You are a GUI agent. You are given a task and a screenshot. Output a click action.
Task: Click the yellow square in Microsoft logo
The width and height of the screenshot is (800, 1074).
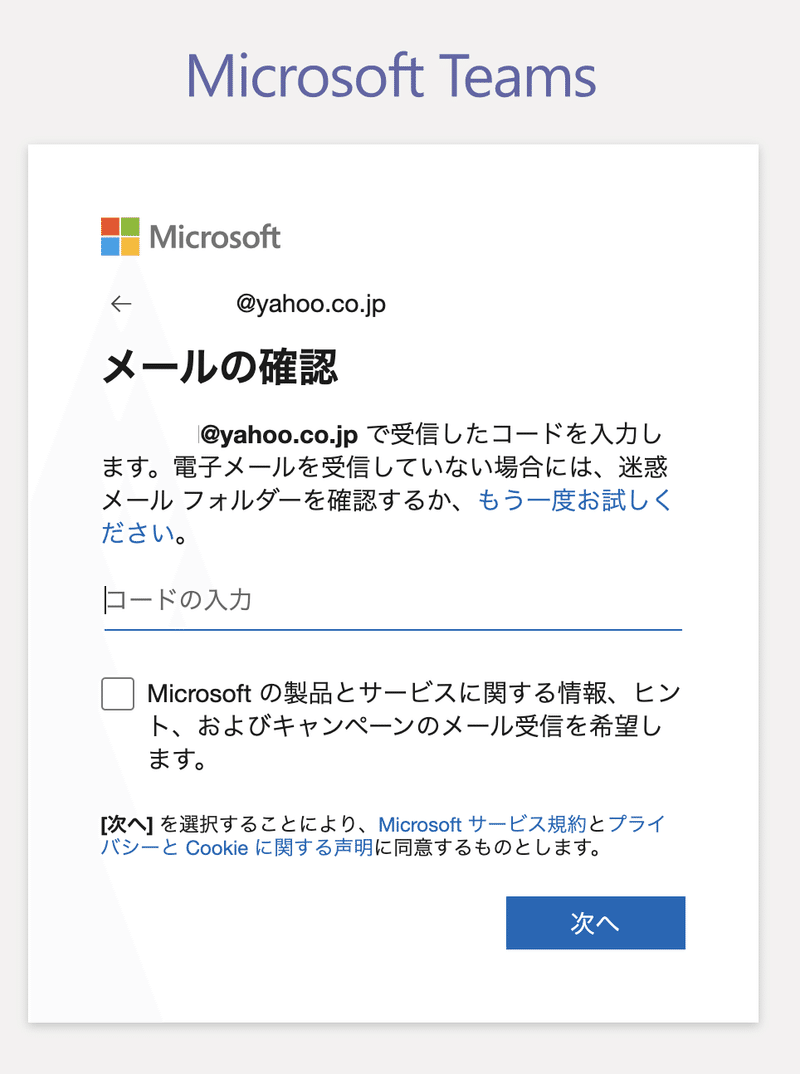tap(130, 247)
